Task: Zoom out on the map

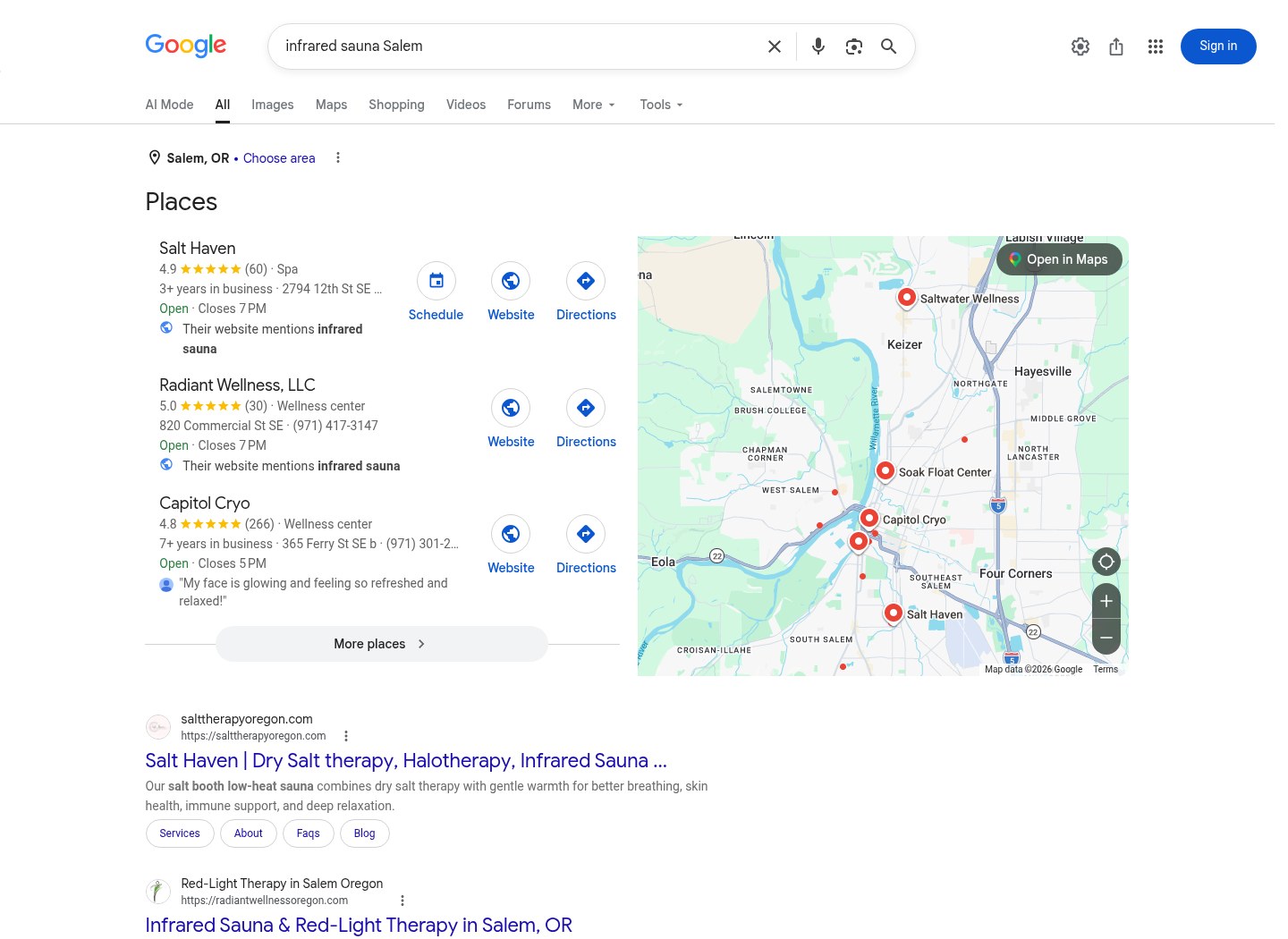Action: 1106,637
